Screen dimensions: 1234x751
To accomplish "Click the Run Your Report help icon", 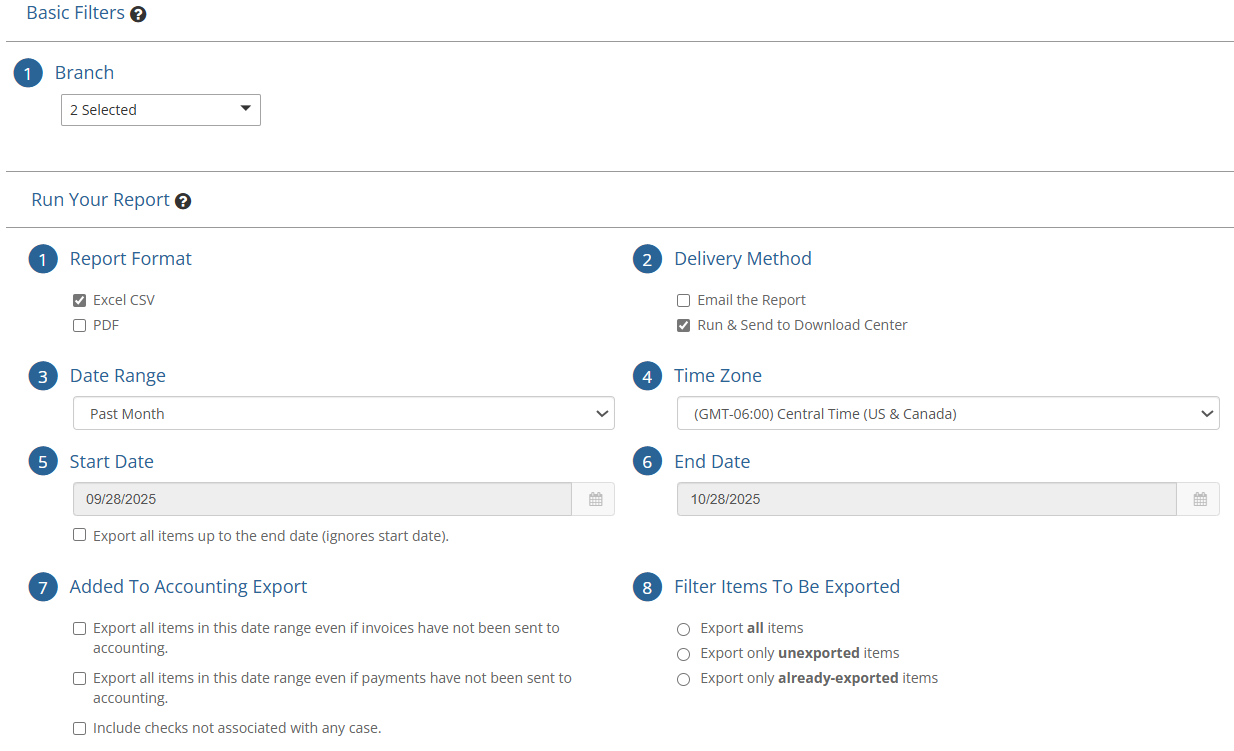I will pos(183,201).
